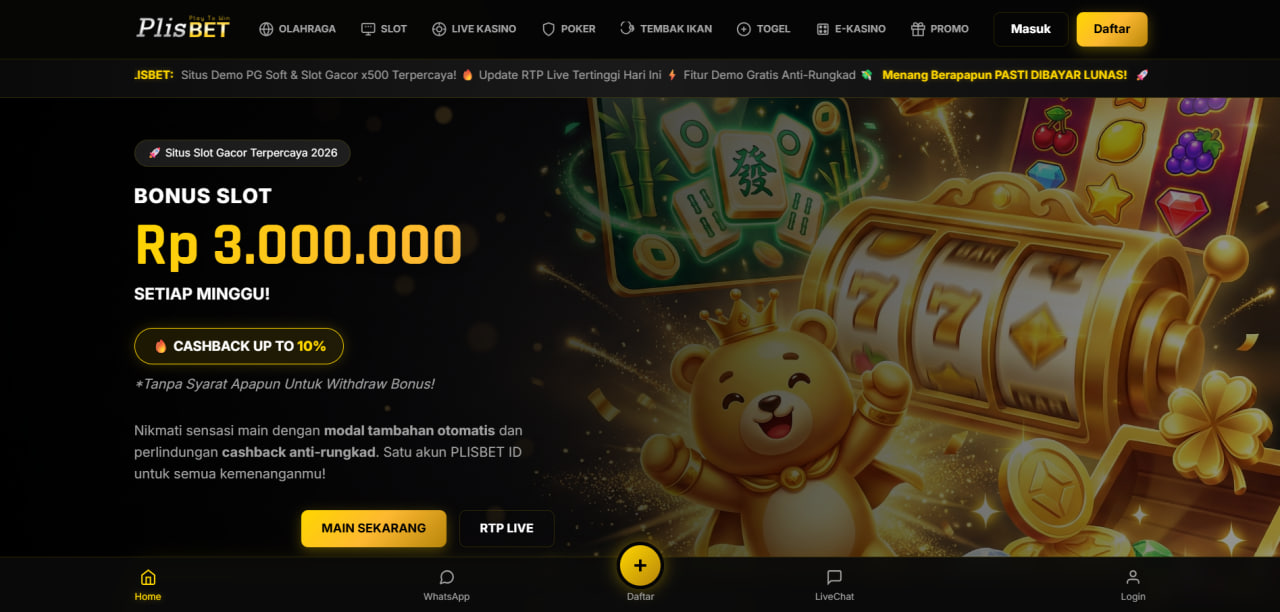Click the Login person icon
The width and height of the screenshot is (1280, 612).
(1133, 577)
